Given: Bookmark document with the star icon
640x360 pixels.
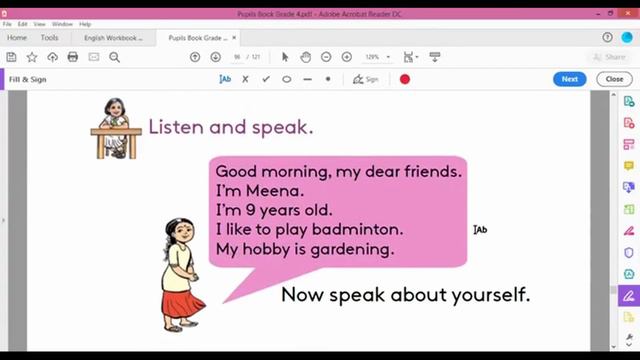Looking at the screenshot, I should [32, 57].
